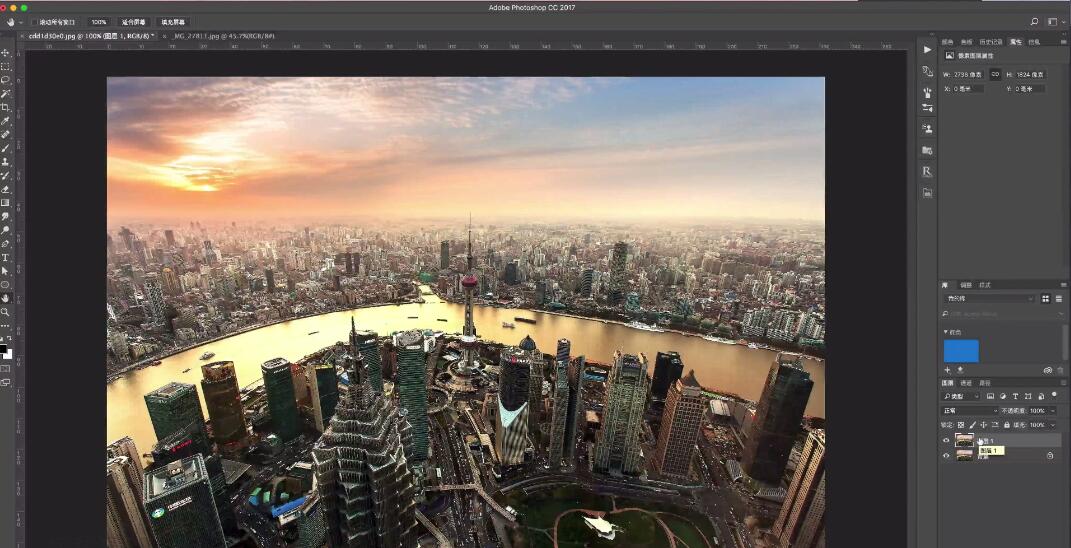
Task: Click the blue color swatch in Libraries
Action: click(x=961, y=351)
